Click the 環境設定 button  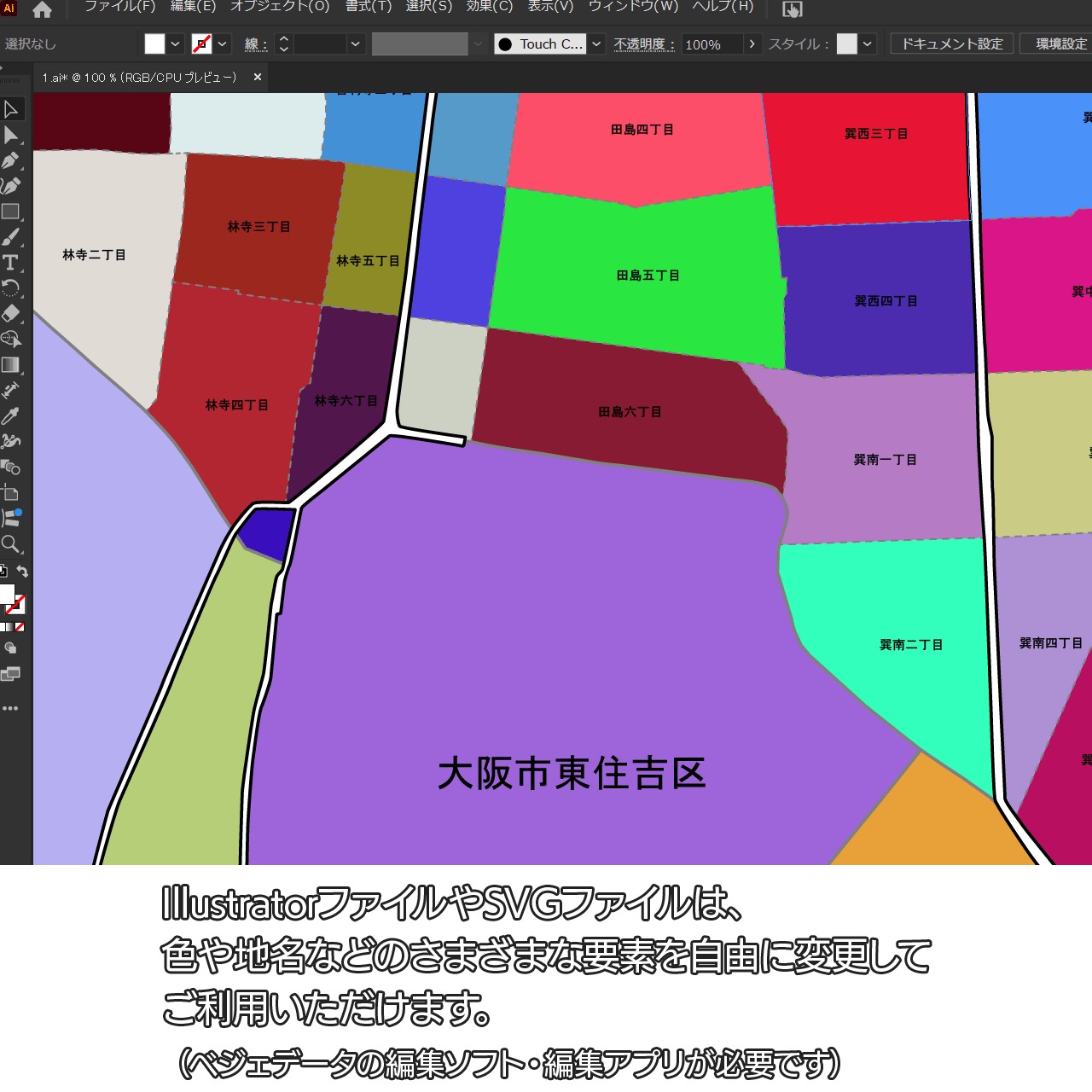[x=1060, y=44]
